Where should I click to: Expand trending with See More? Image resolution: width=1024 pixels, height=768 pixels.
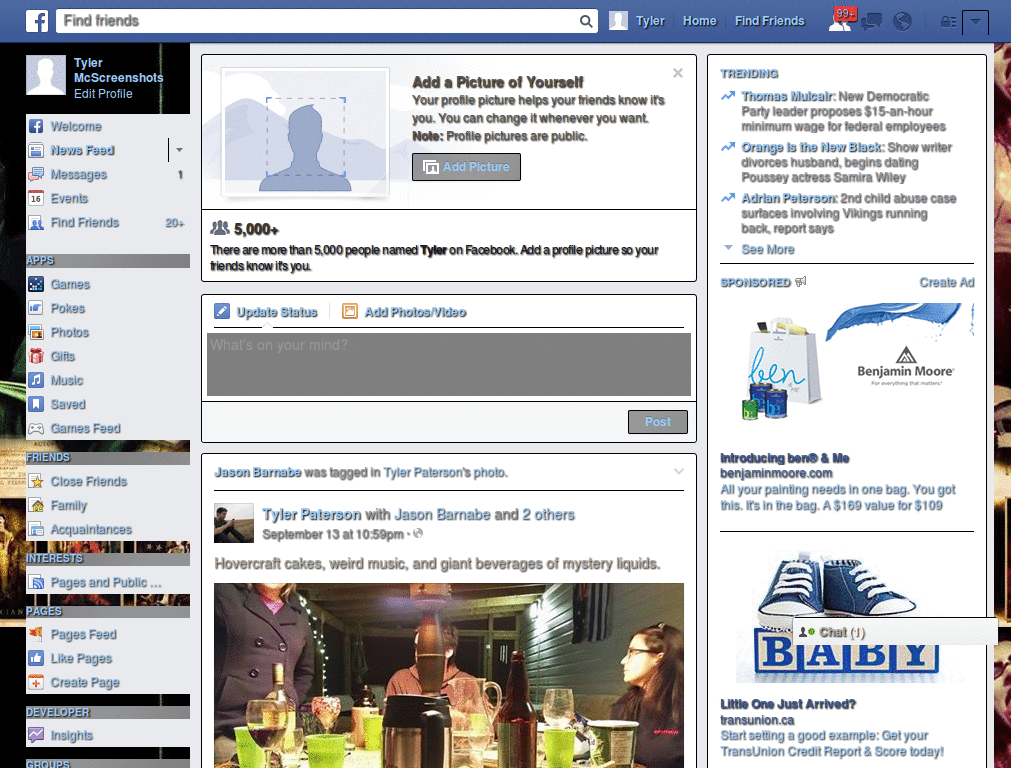click(768, 249)
